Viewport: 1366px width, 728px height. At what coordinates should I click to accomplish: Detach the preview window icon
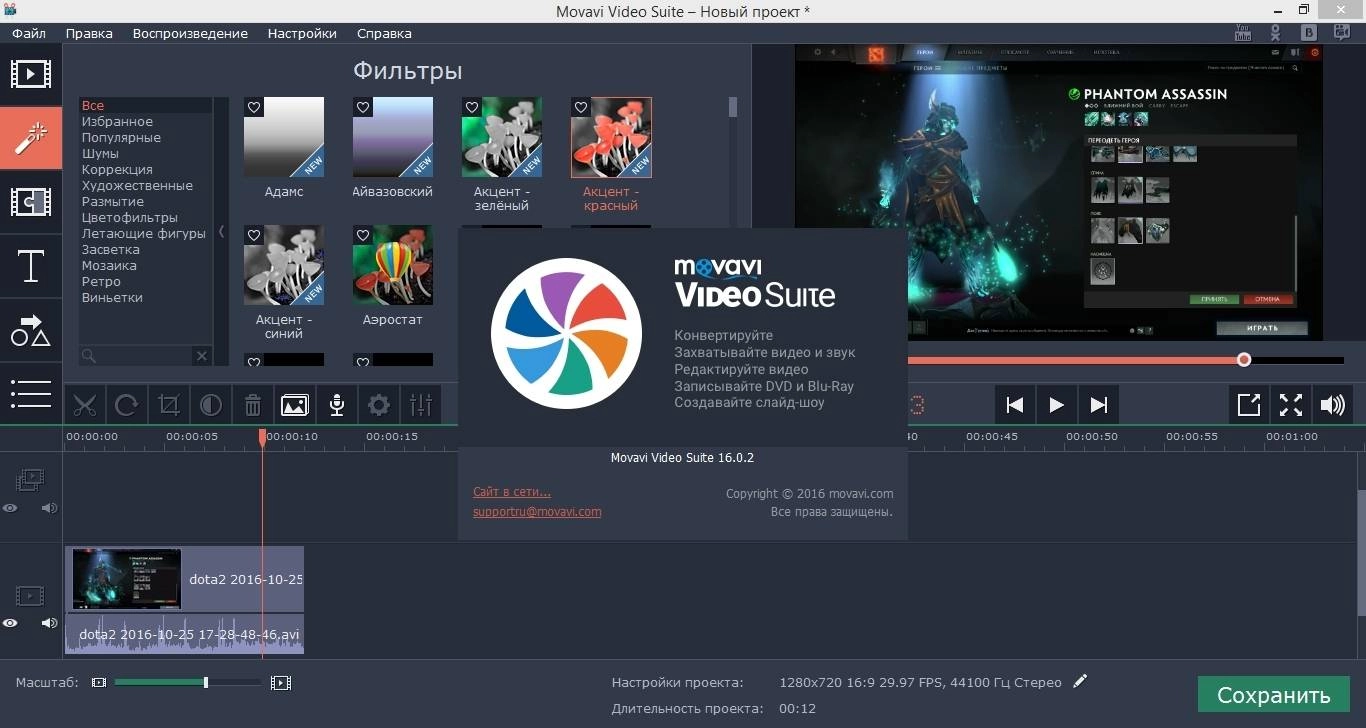click(1249, 405)
